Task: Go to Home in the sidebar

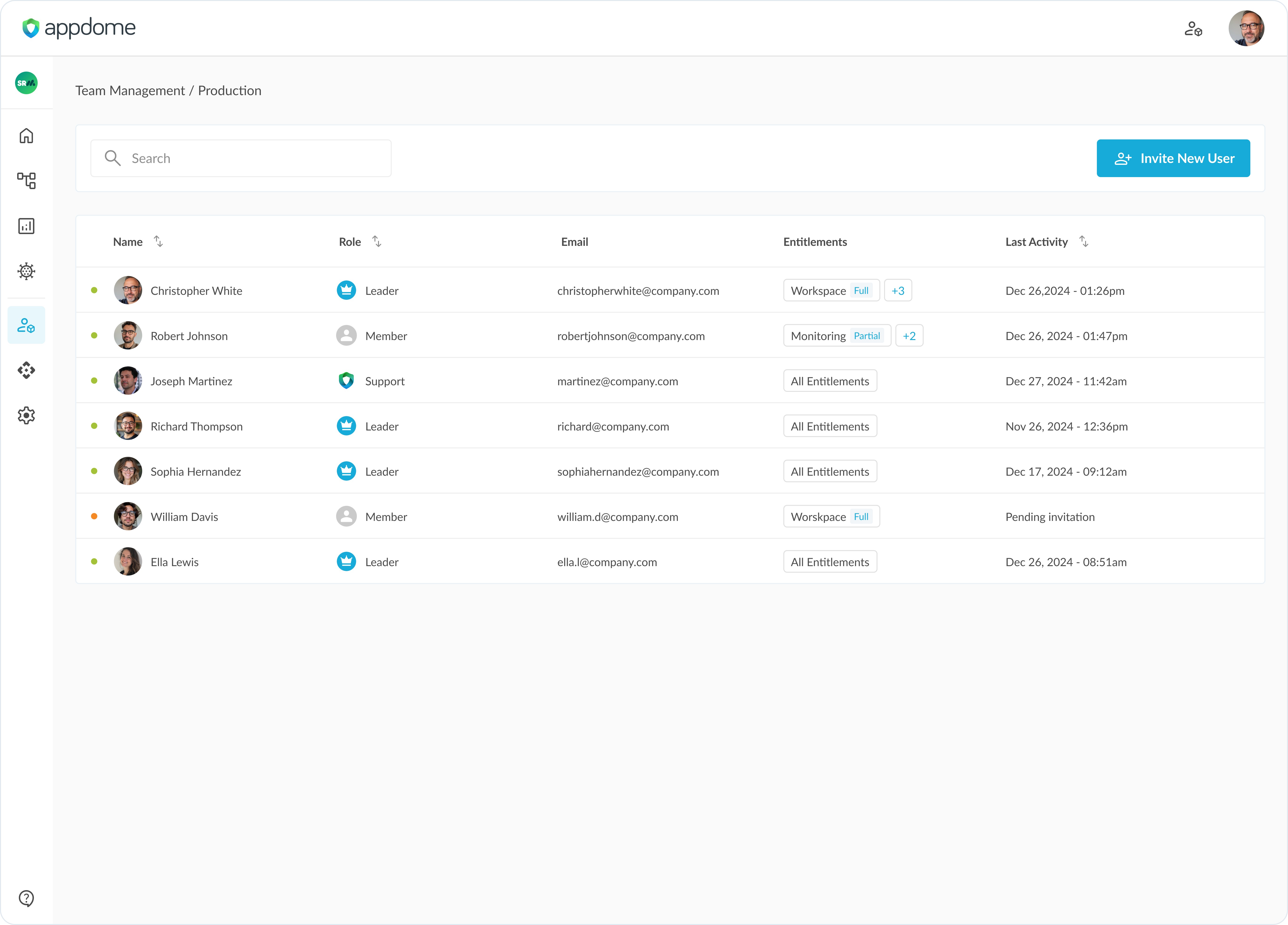Action: (26, 136)
